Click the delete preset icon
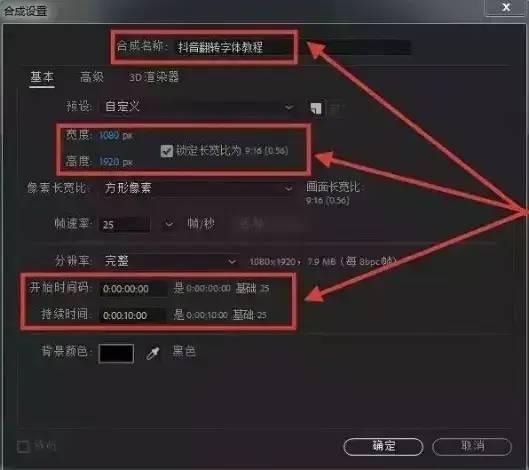The width and height of the screenshot is (529, 470). pyautogui.click(x=335, y=109)
